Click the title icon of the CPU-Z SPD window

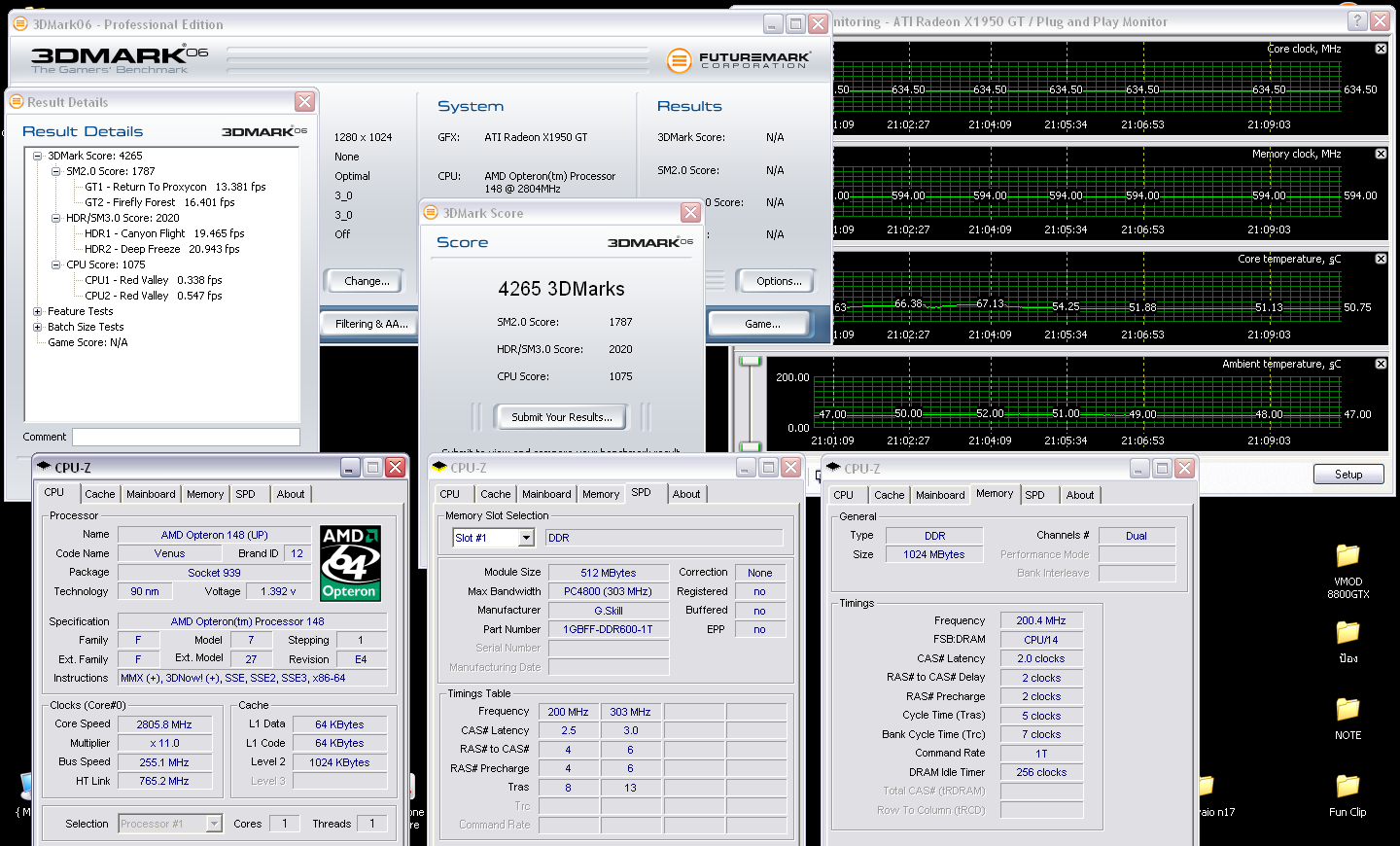[x=439, y=468]
